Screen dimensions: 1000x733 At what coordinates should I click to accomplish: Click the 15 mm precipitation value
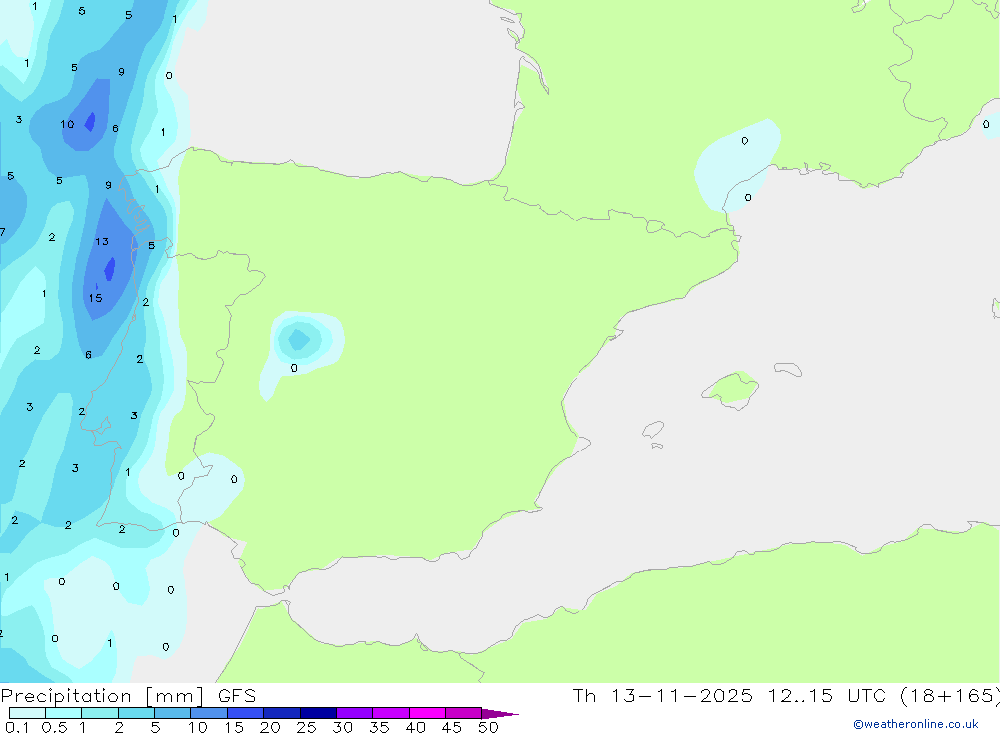95,298
